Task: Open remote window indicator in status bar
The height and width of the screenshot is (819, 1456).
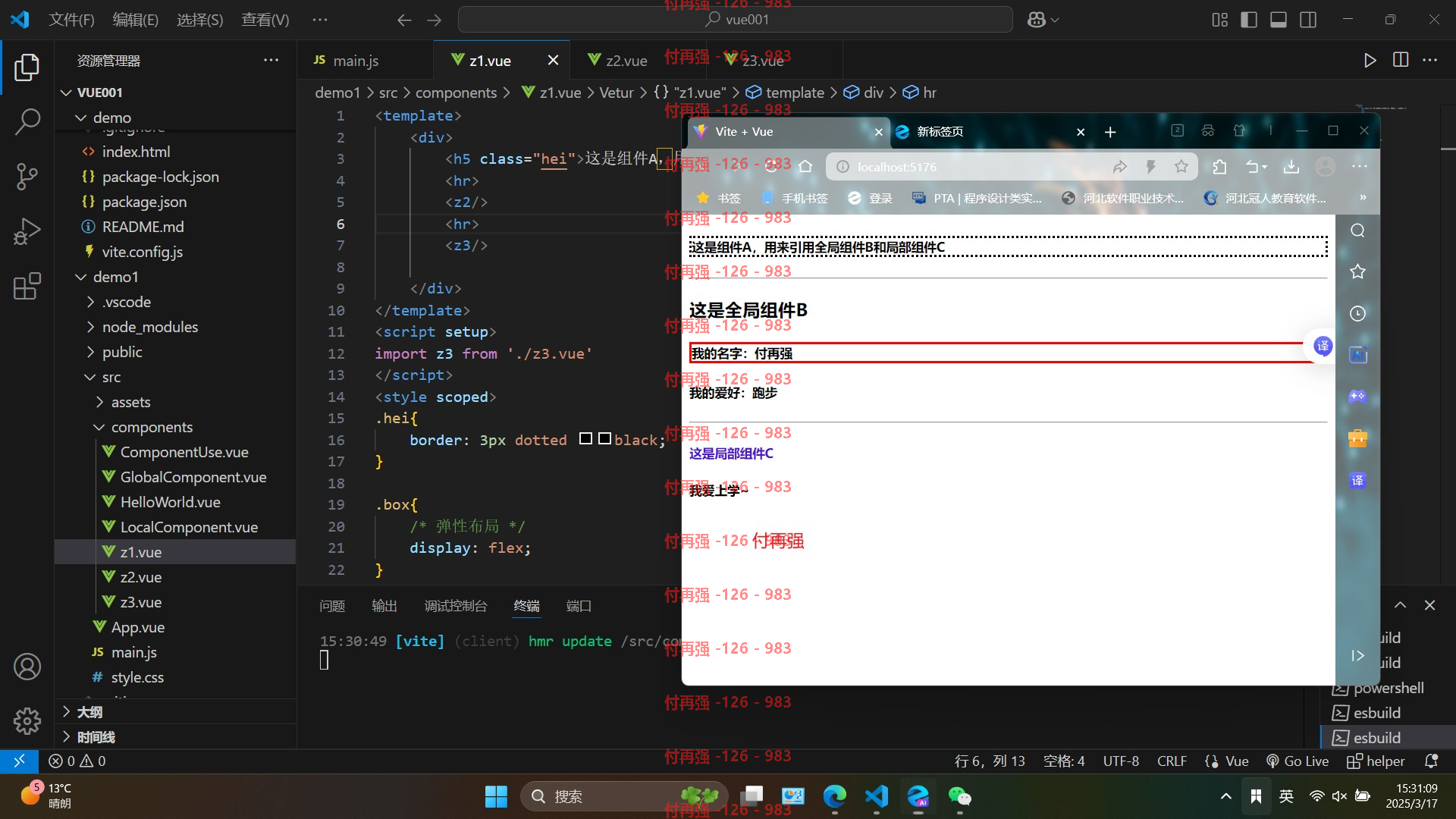Action: point(19,761)
